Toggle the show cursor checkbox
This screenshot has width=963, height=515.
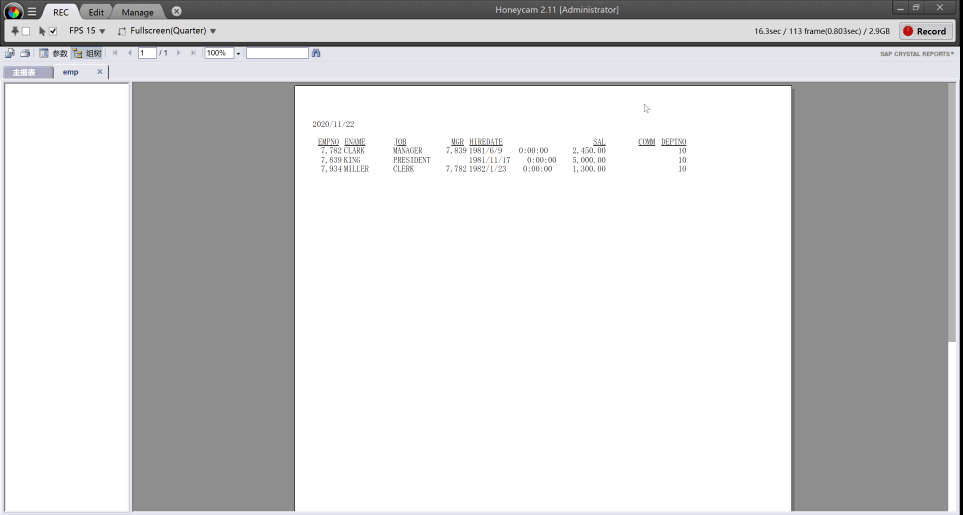click(53, 31)
